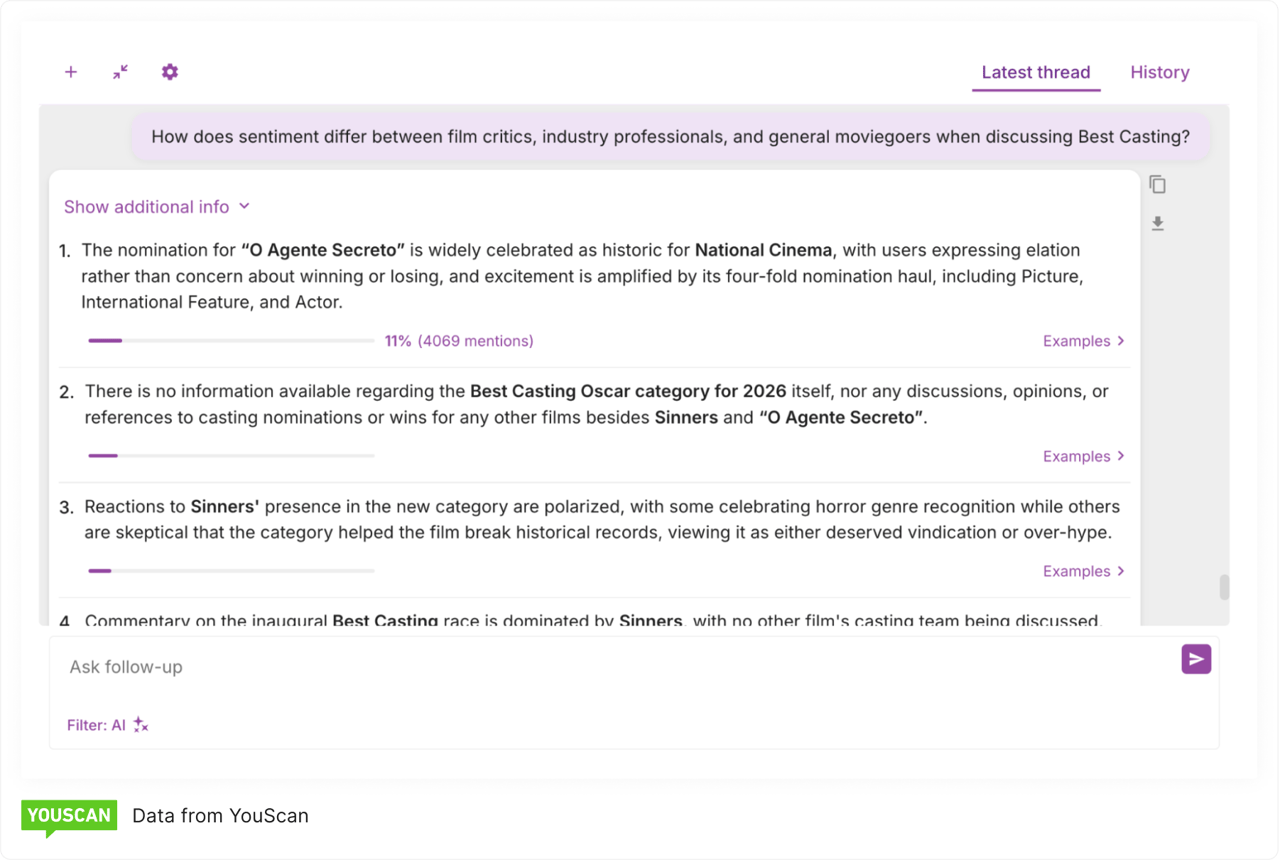
Task: Click the YouScan logo
Action: 69,816
